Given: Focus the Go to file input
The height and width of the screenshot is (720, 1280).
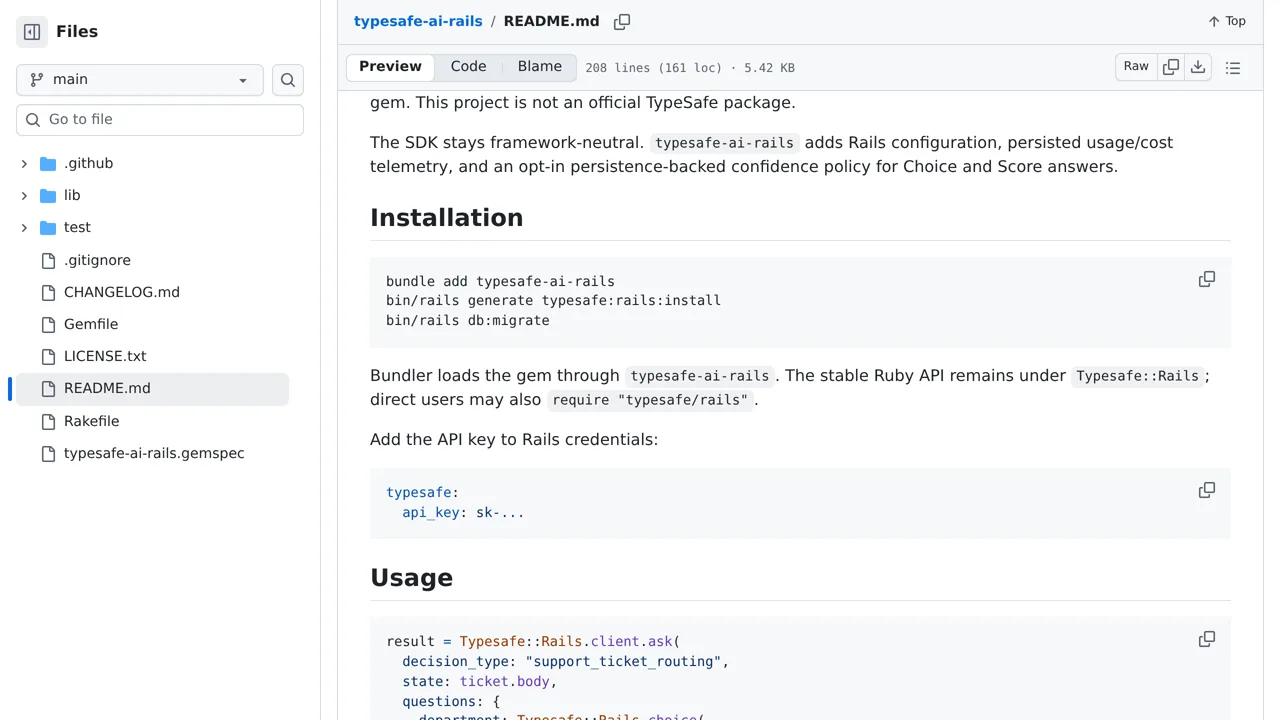Looking at the screenshot, I should [x=160, y=120].
